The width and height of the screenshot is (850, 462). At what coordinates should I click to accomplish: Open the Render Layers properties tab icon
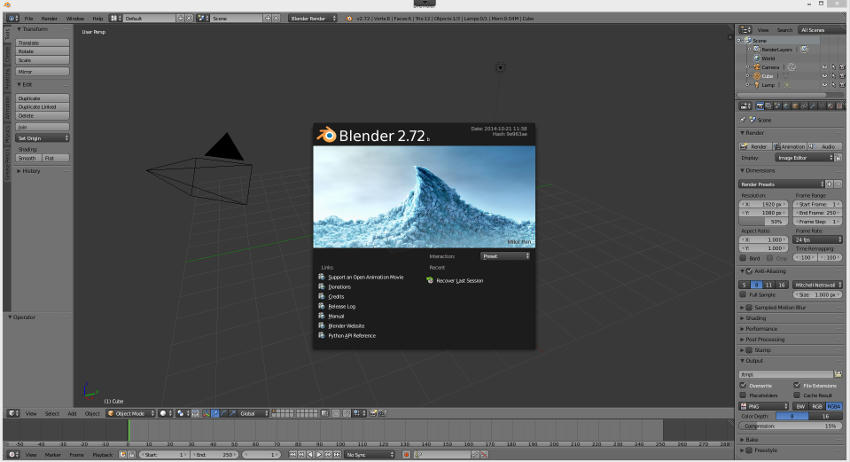(x=769, y=106)
